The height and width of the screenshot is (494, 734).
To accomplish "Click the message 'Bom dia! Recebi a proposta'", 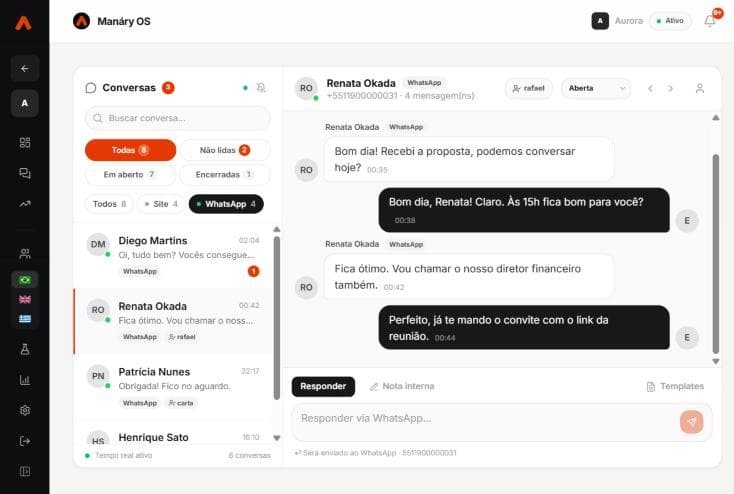I will point(469,159).
